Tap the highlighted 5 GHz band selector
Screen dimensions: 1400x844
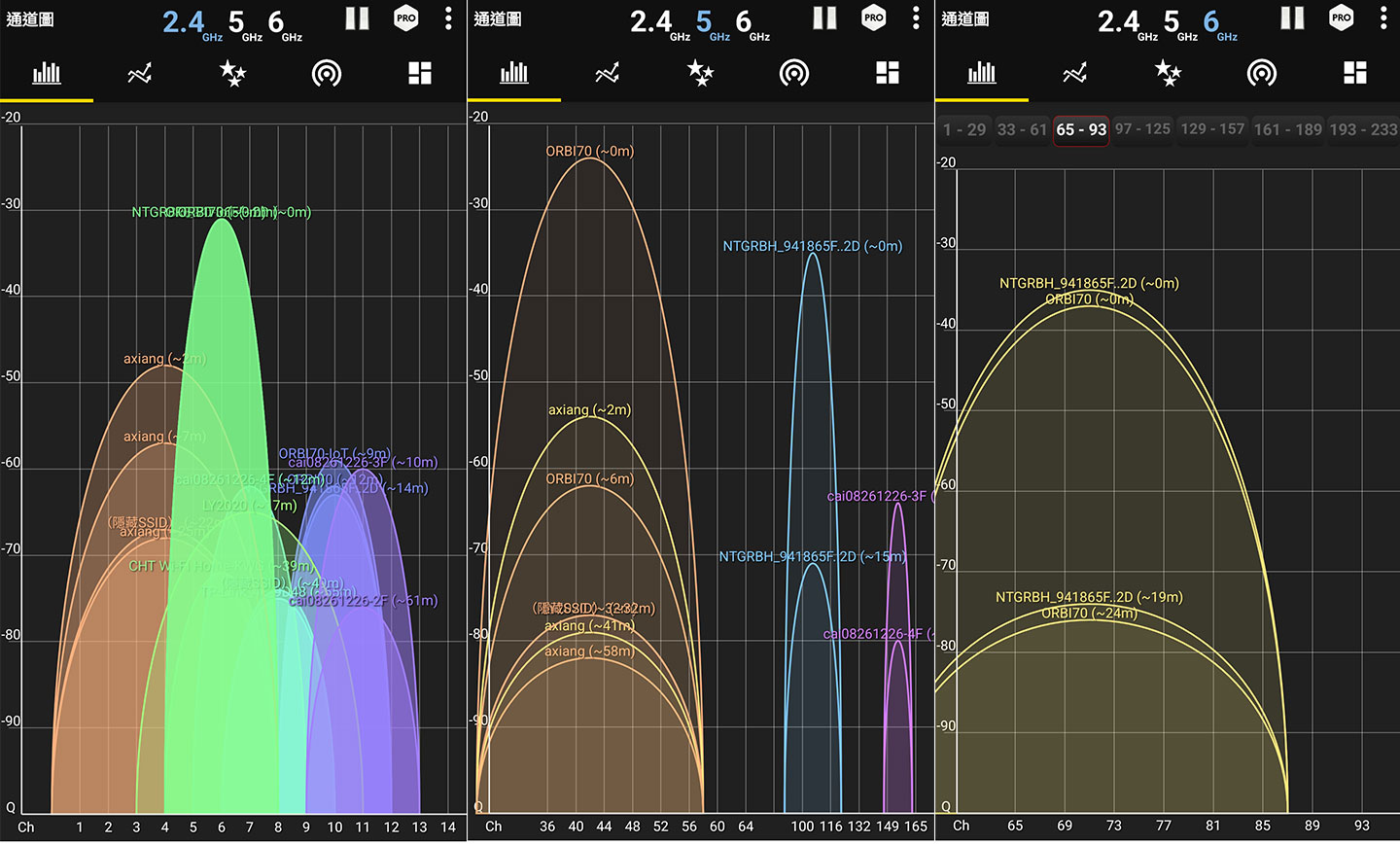713,24
